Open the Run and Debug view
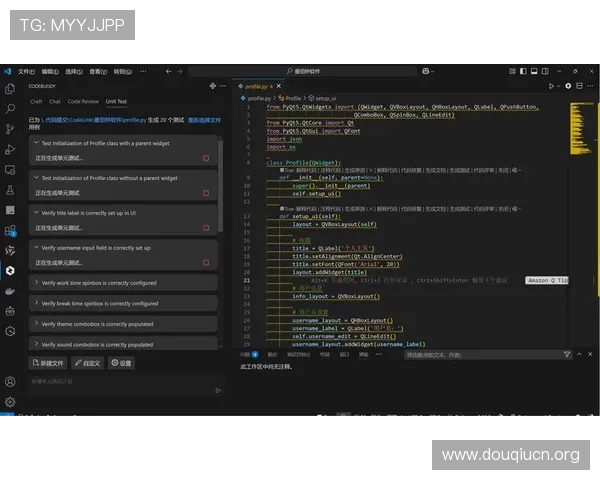The image size is (600, 480). pyautogui.click(x=10, y=149)
